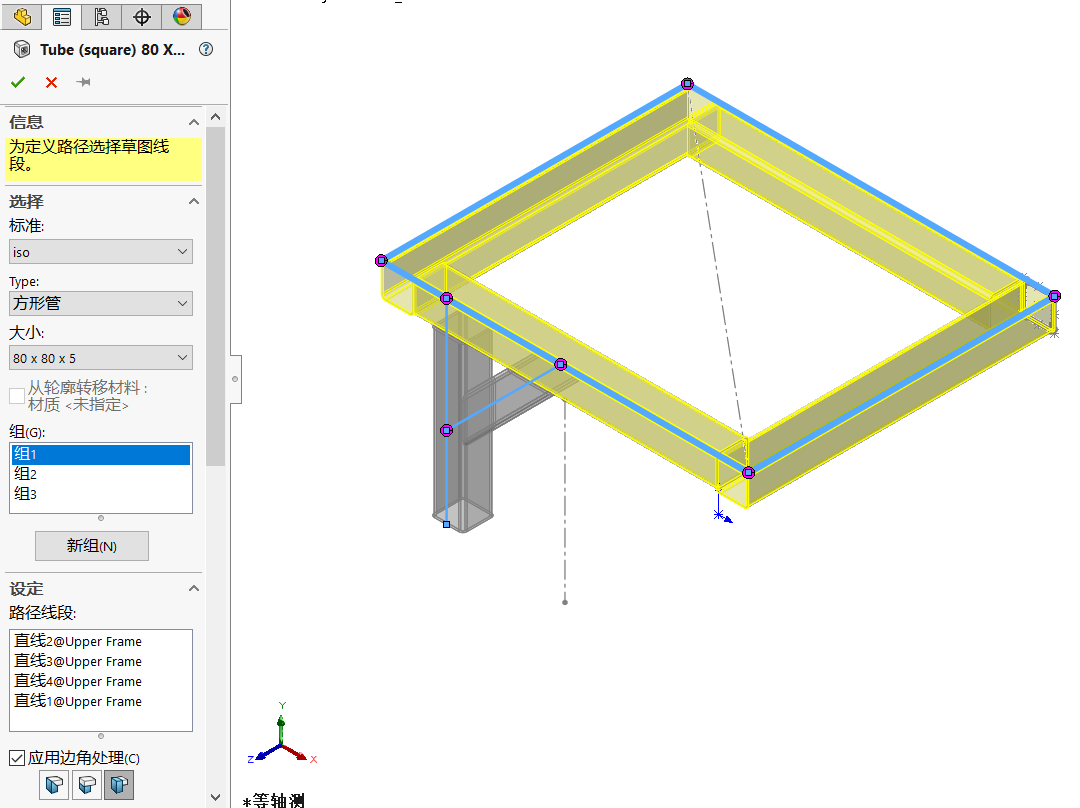The image size is (1080, 808).
Task: Pin the Tube (square) PropertyManager
Action: (84, 82)
